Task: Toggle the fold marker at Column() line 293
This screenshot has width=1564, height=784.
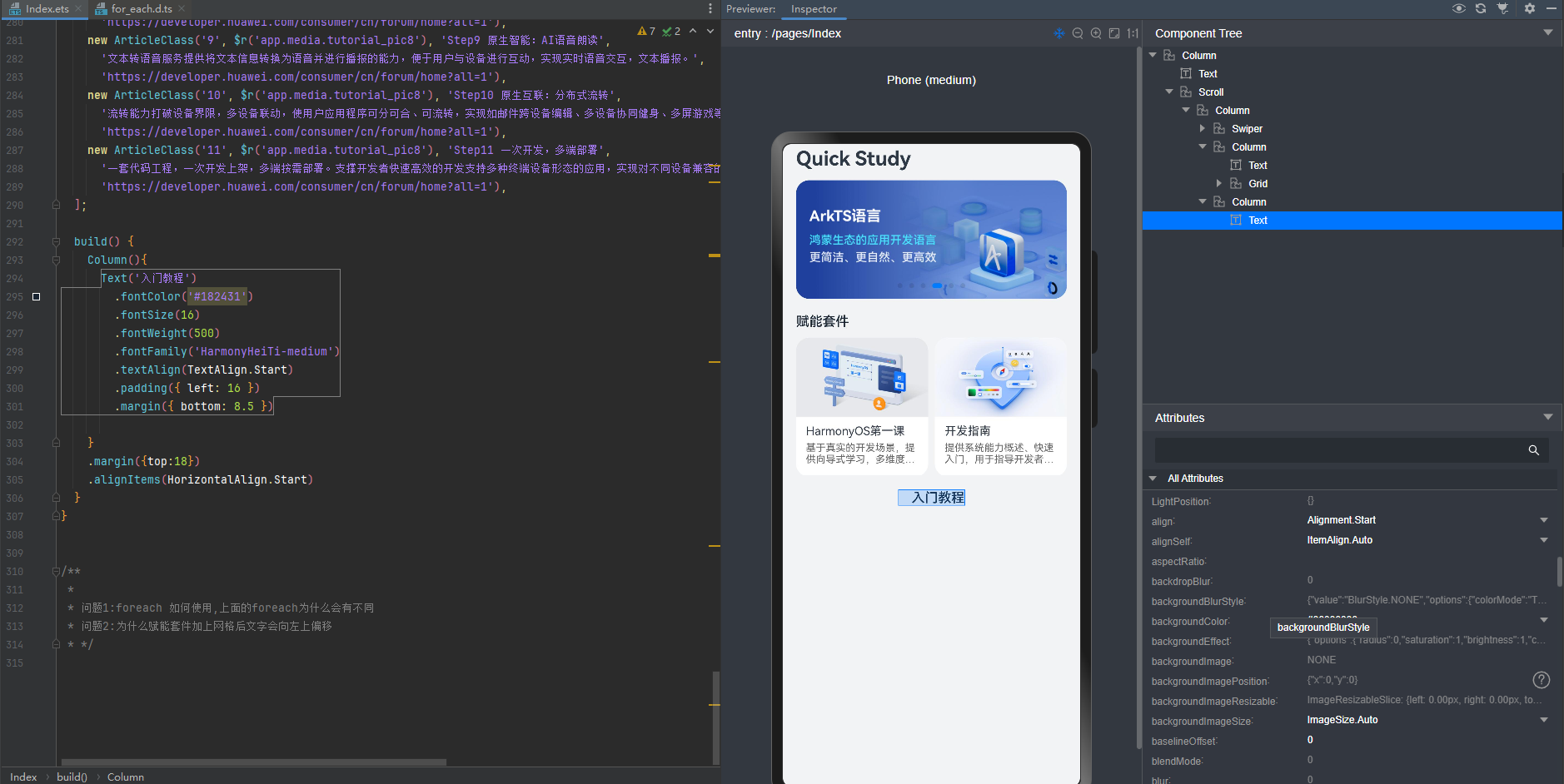Action: pyautogui.click(x=56, y=260)
